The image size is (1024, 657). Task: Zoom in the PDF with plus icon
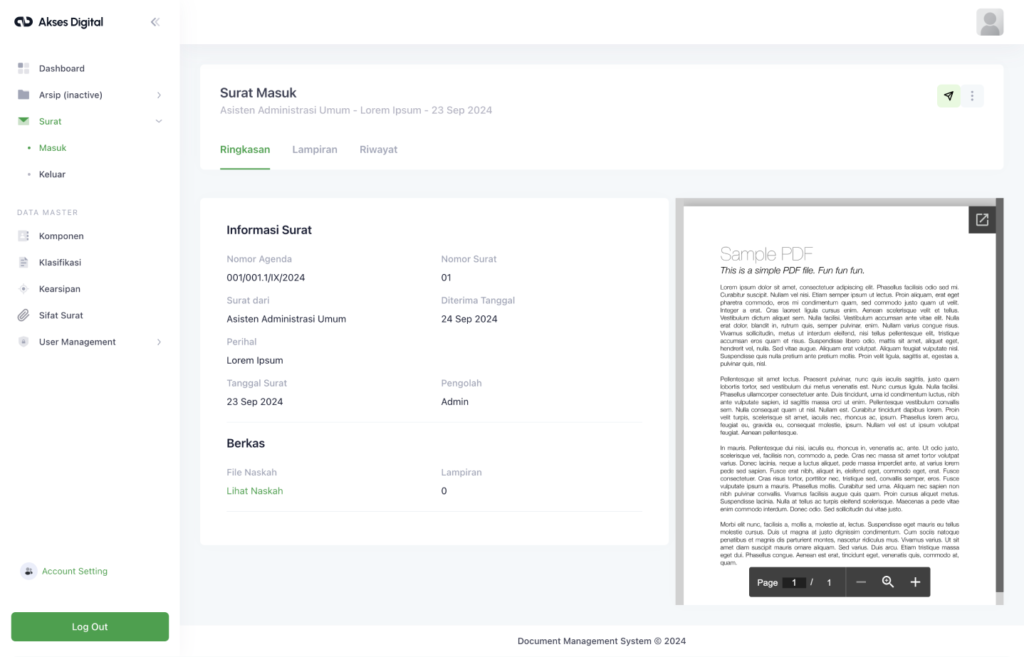[914, 582]
